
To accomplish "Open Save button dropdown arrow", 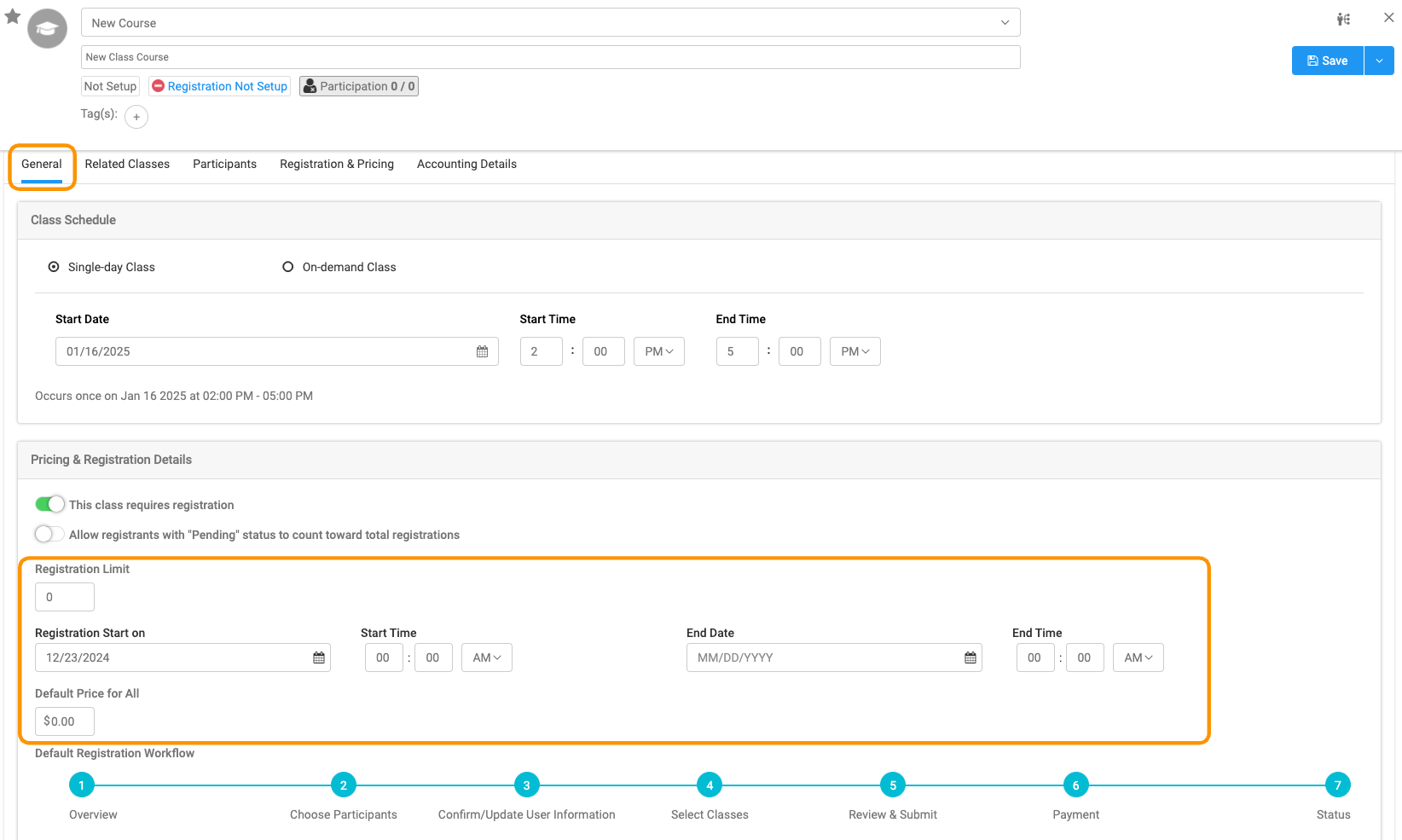I will (x=1379, y=61).
